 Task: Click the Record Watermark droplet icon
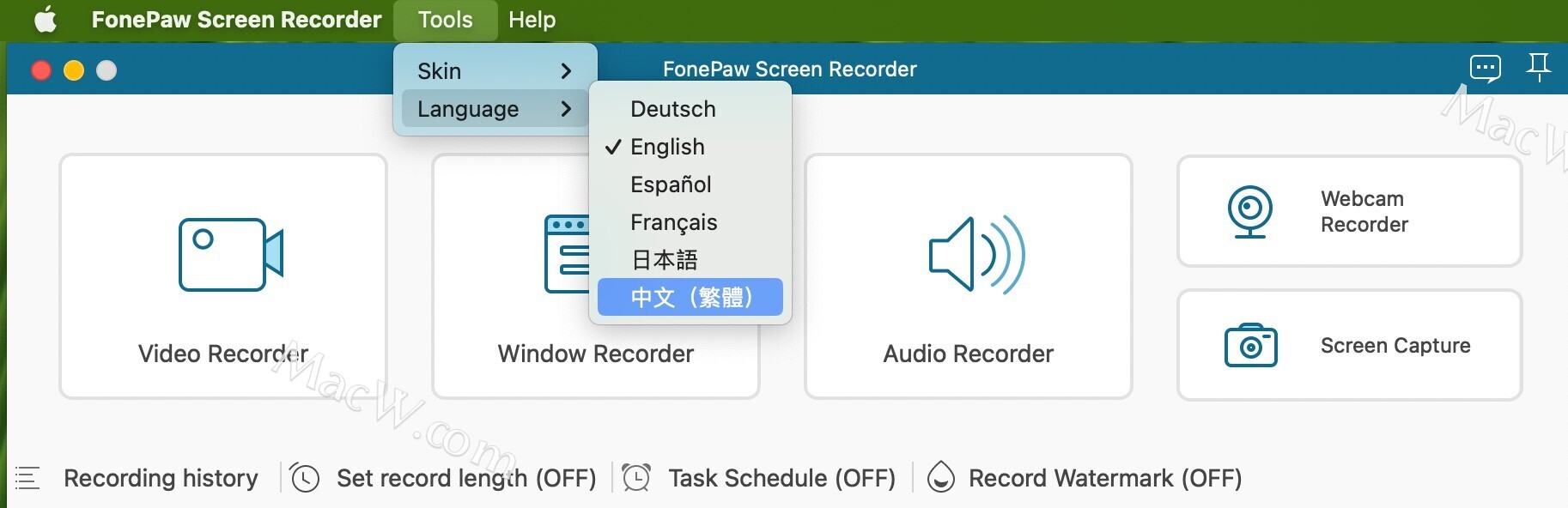[941, 477]
